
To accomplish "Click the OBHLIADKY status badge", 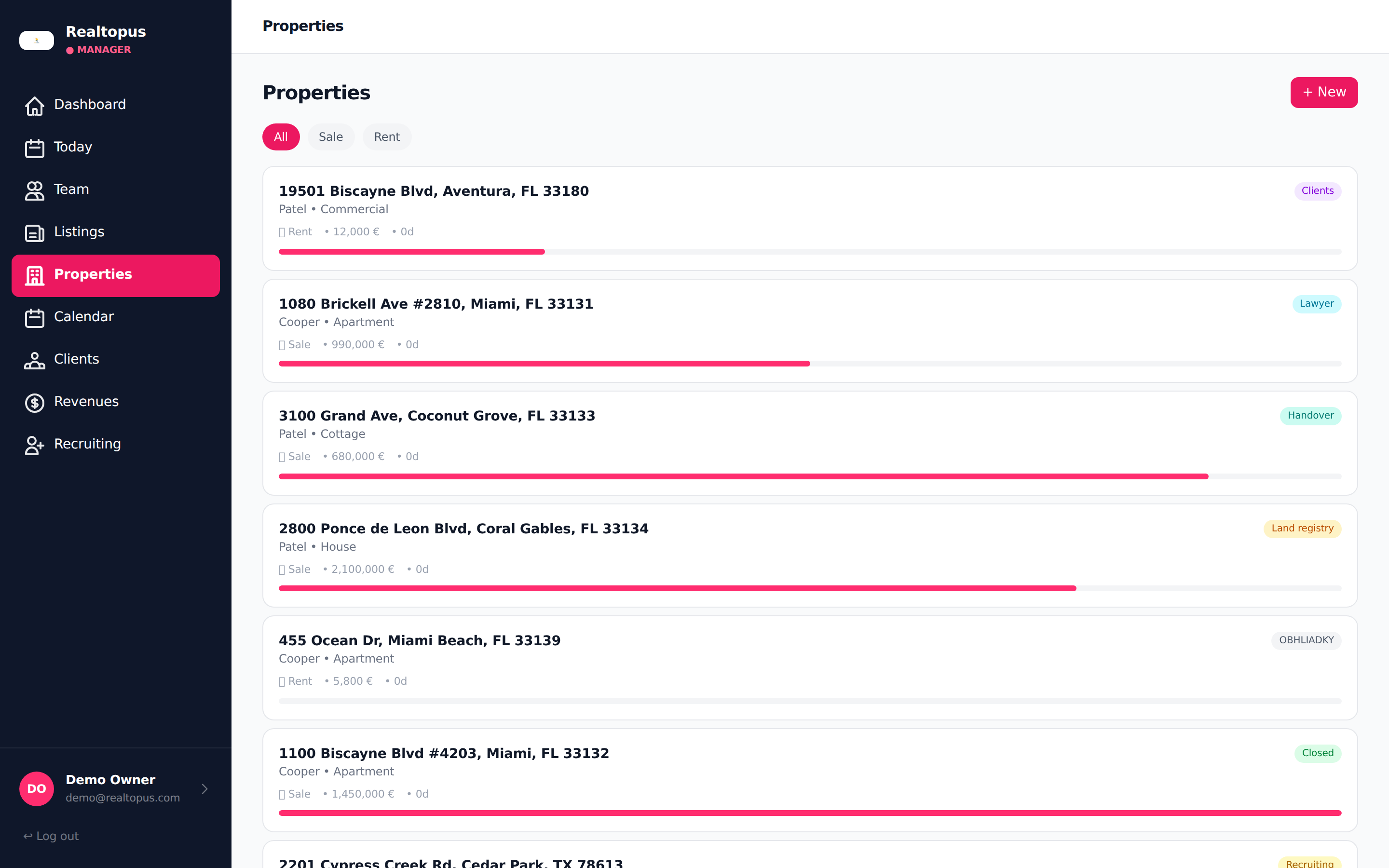I will click(x=1307, y=640).
